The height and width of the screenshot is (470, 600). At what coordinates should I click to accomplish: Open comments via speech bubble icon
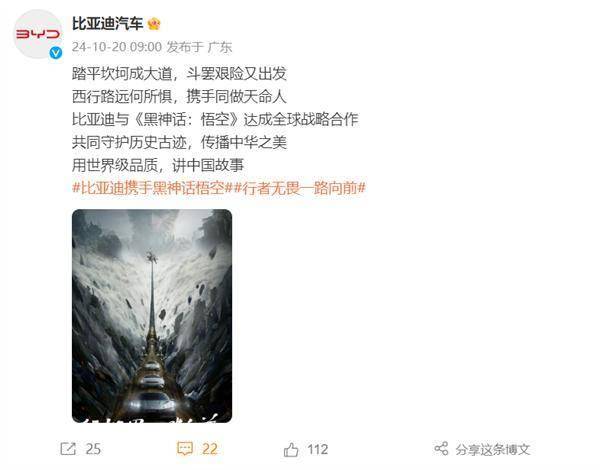(x=185, y=449)
